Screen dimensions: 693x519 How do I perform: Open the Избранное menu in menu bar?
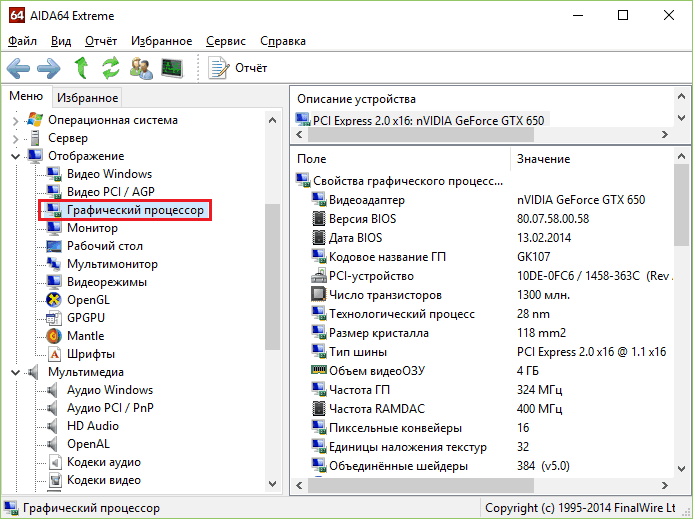click(x=161, y=41)
